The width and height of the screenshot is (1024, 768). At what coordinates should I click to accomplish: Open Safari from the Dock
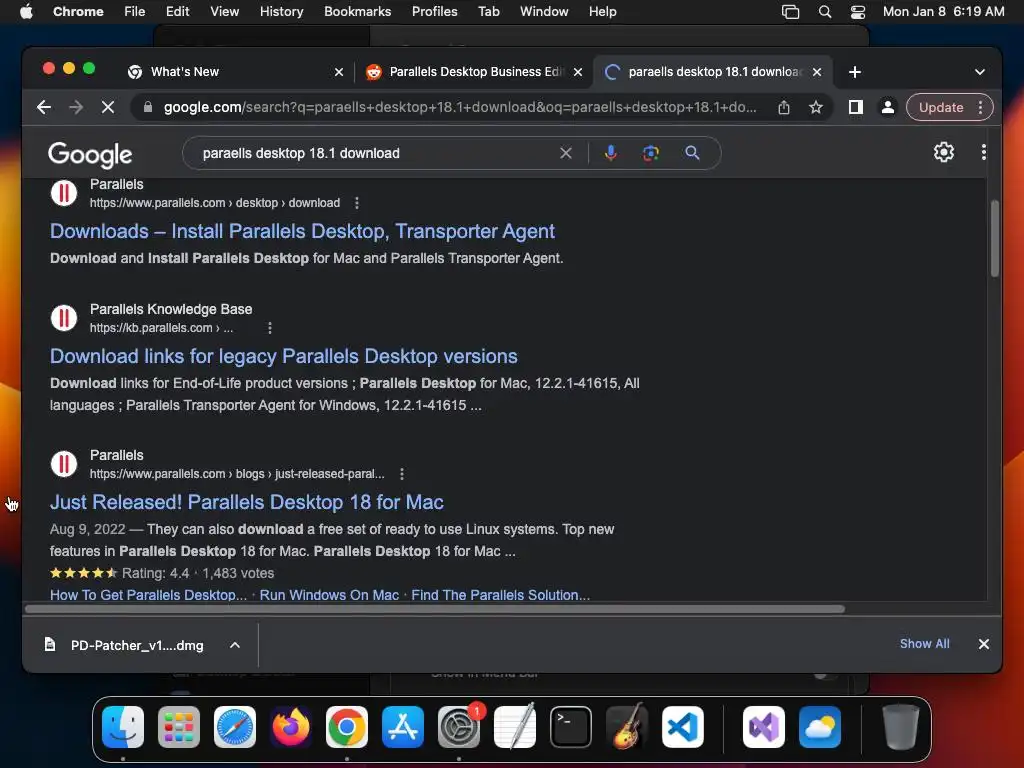coord(234,727)
